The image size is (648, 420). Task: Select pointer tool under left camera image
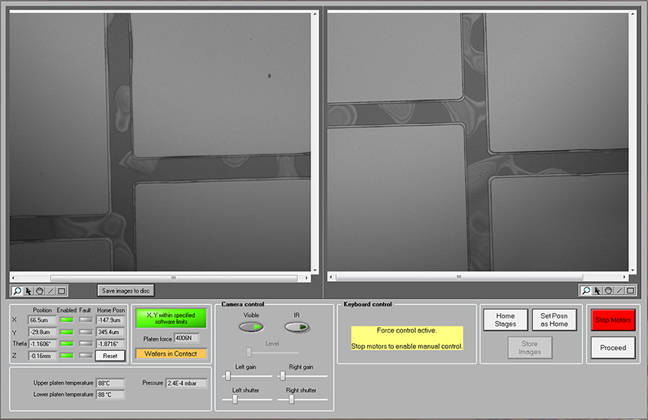(28, 291)
